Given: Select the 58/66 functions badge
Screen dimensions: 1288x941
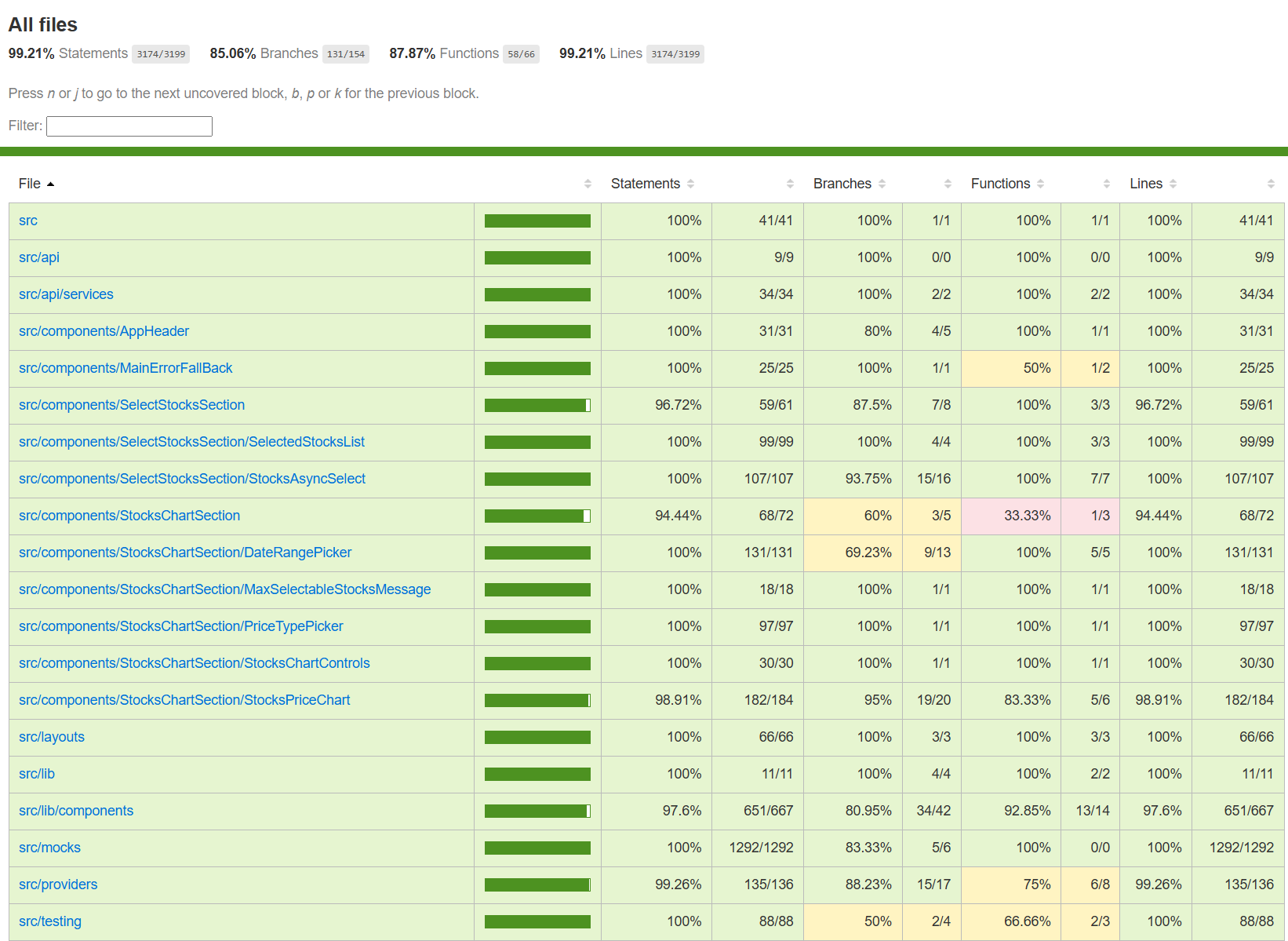Looking at the screenshot, I should (x=521, y=54).
